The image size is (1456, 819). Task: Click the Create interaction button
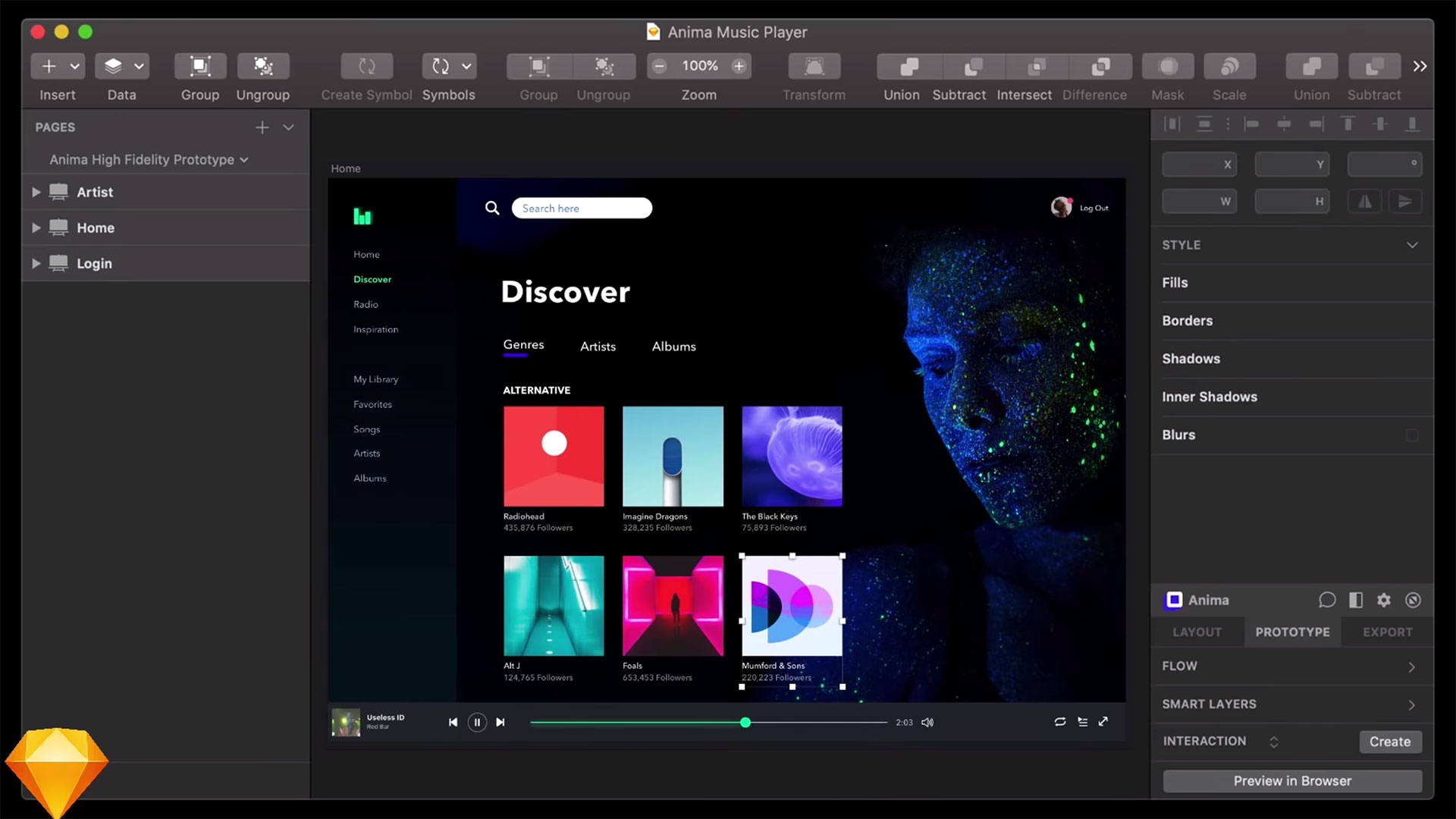coord(1389,741)
